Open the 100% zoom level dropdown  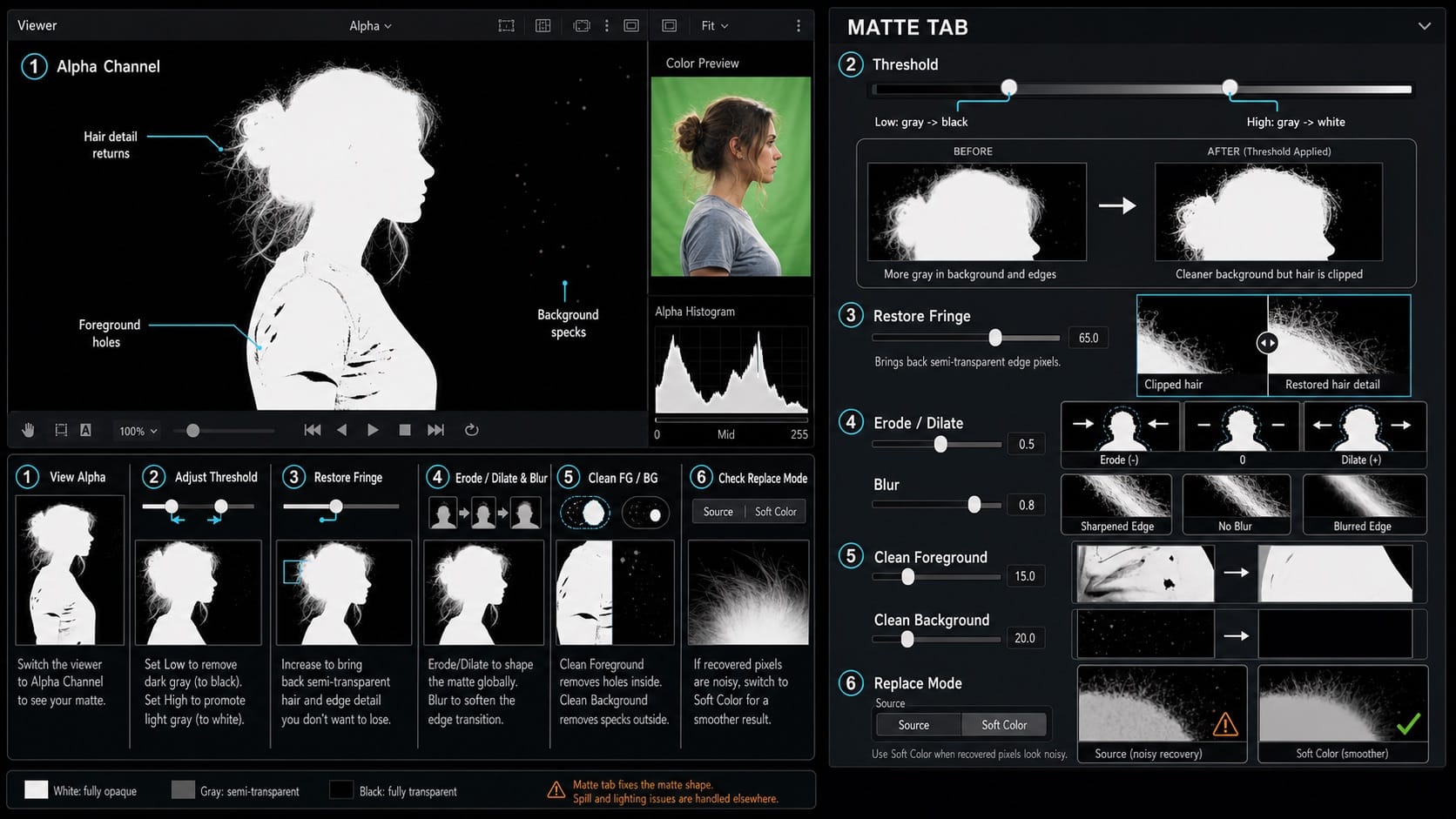click(x=138, y=431)
